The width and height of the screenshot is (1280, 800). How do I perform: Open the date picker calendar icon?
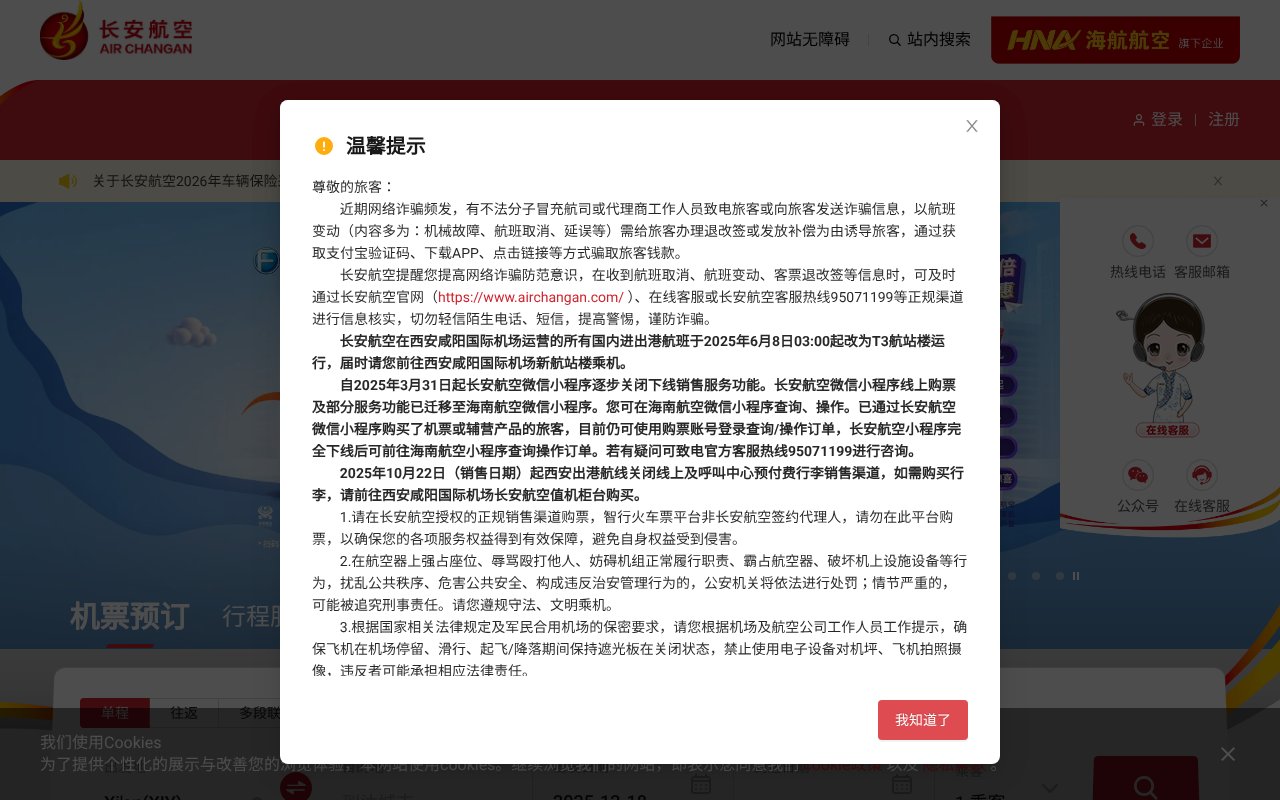pos(700,785)
